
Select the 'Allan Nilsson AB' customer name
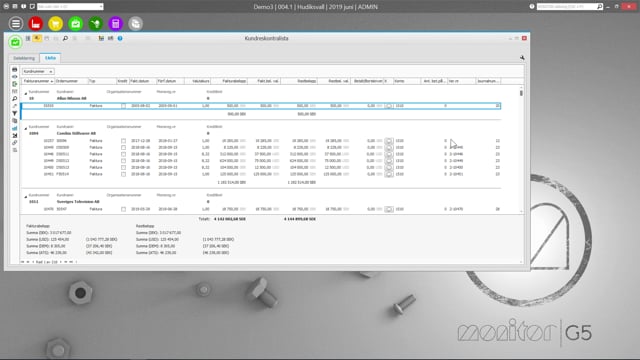pos(71,98)
